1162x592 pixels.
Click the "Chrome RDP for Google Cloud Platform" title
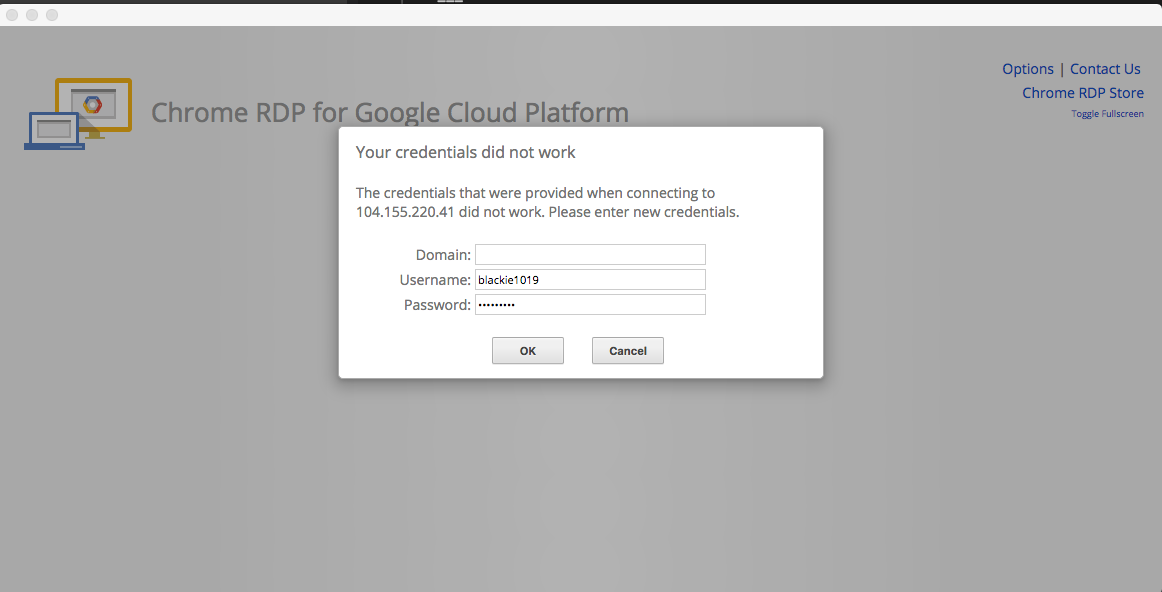(390, 112)
